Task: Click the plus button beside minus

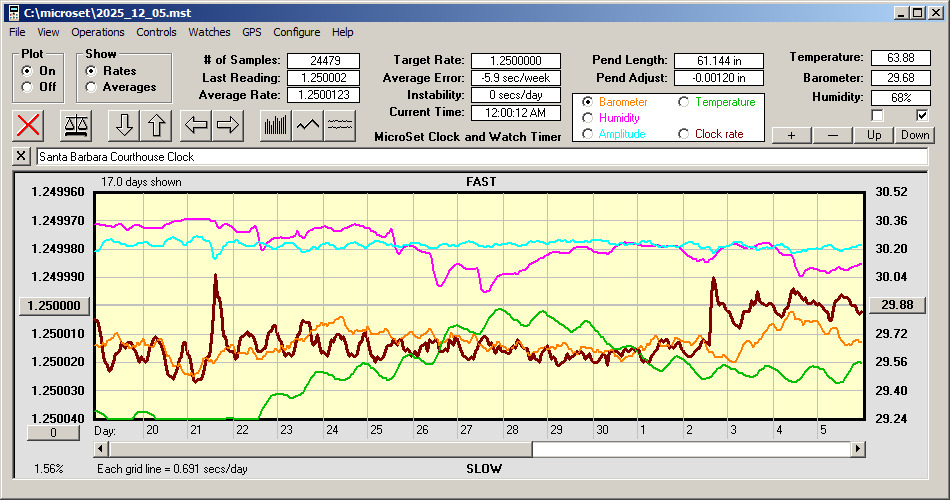Action: [791, 135]
